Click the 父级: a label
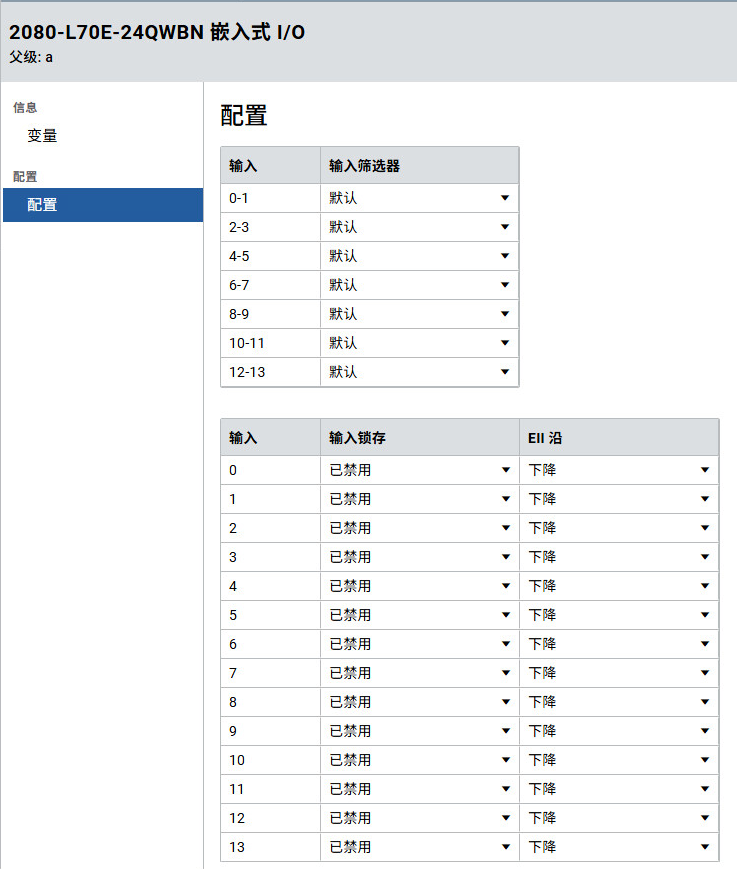This screenshot has height=869, width=737. 31,57
